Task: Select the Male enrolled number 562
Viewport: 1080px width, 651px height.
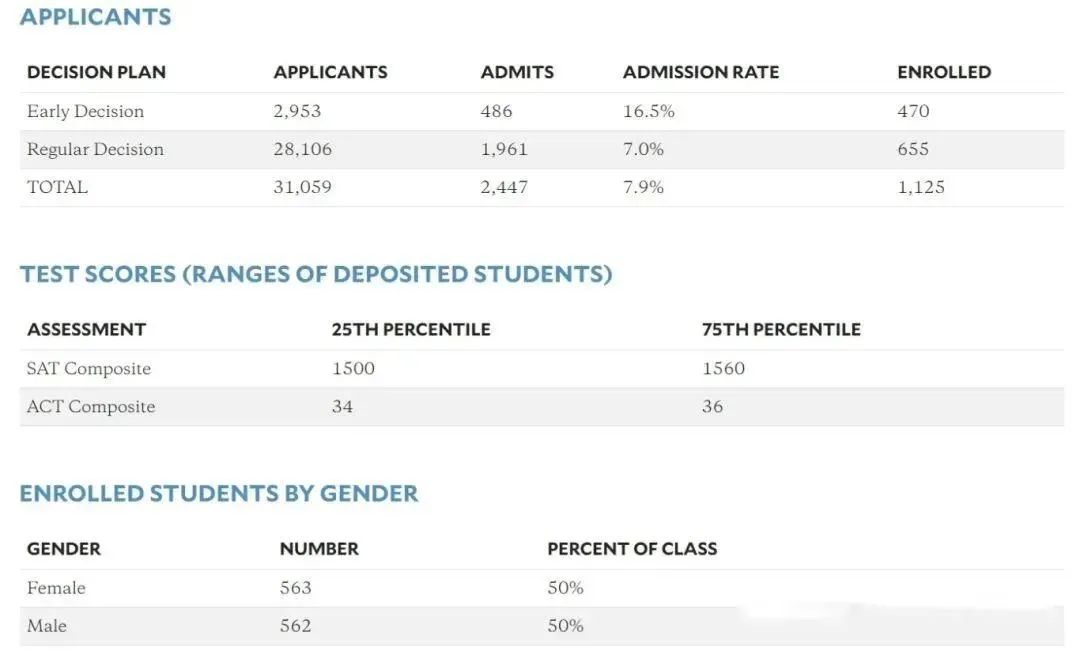Action: (295, 626)
